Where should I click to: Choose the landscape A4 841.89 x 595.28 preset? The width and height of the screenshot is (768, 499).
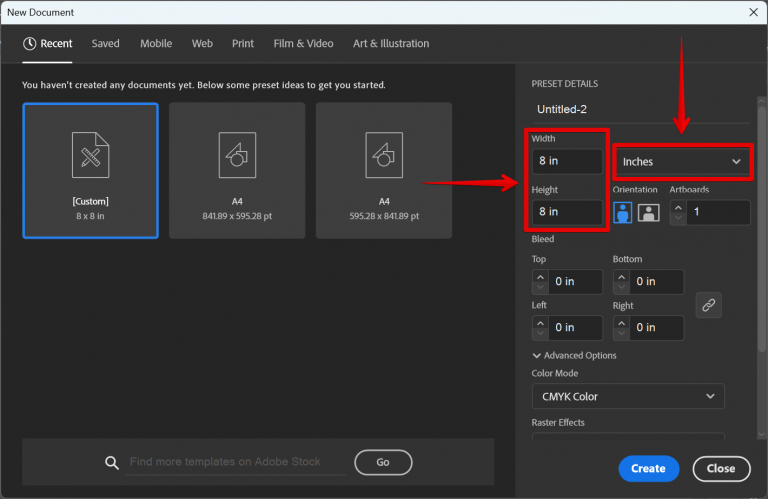[236, 171]
